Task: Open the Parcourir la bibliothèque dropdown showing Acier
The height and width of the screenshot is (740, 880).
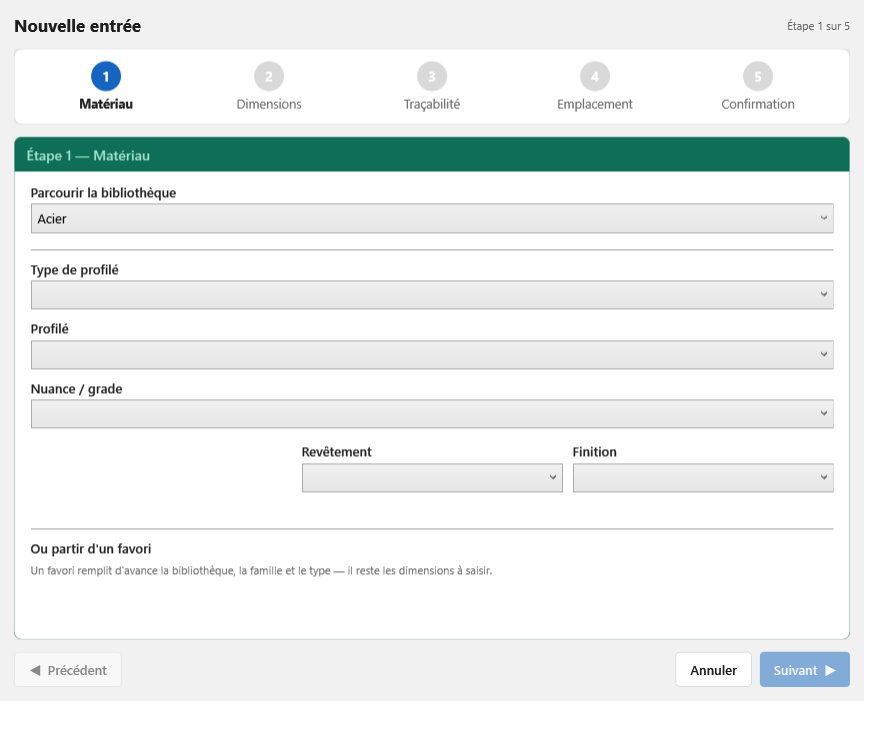Action: [432, 218]
